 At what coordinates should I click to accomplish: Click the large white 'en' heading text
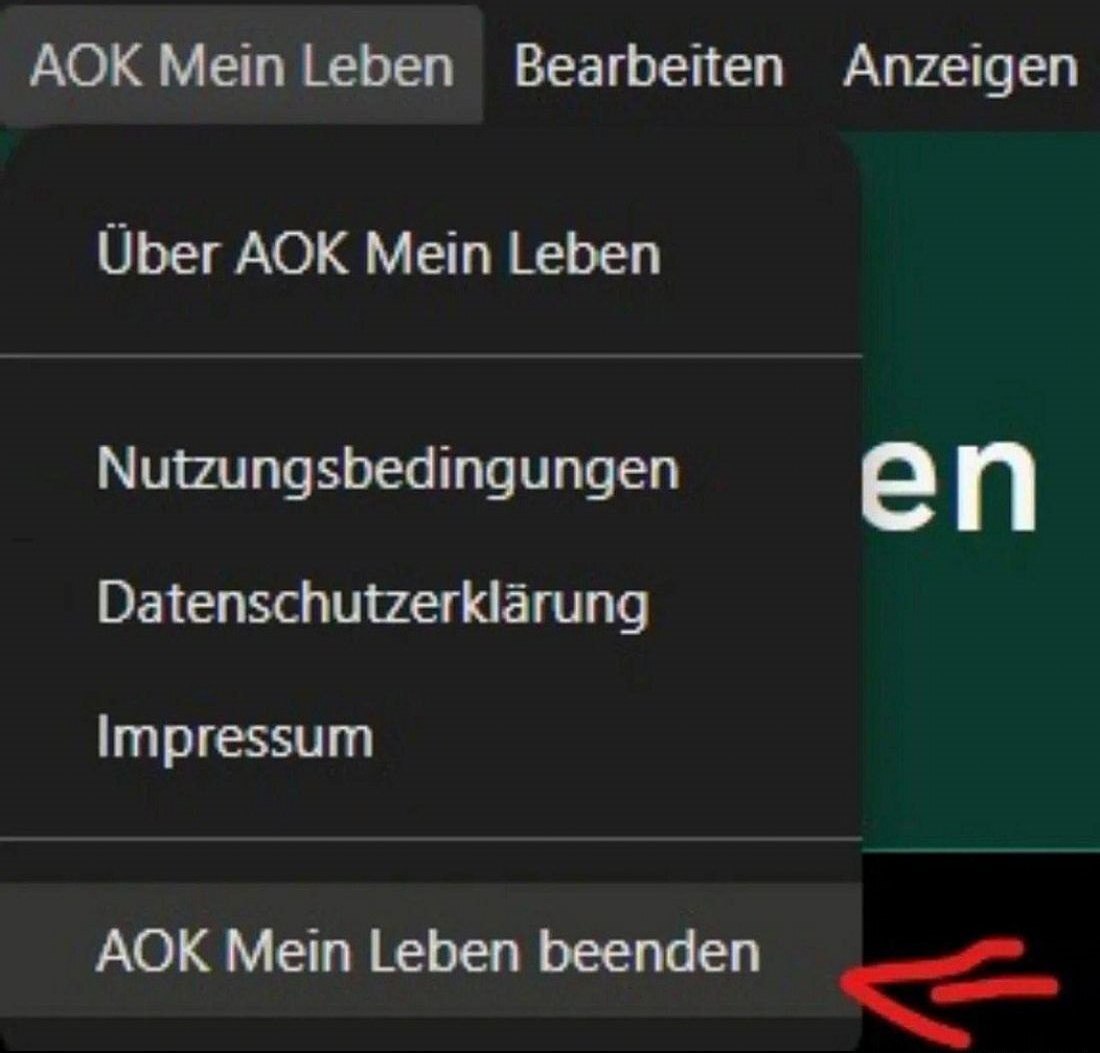point(948,484)
